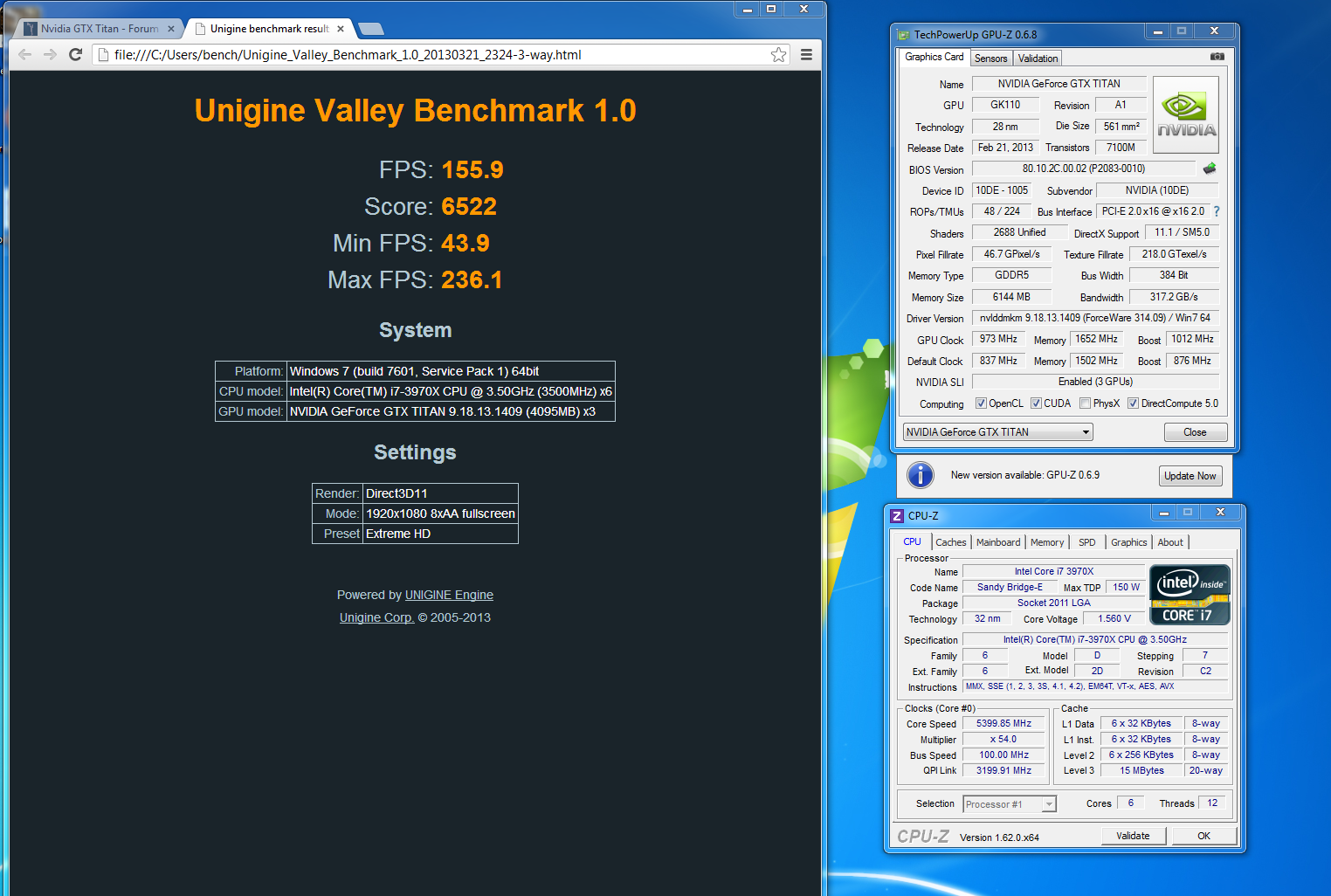The height and width of the screenshot is (896, 1331).
Task: Click the GPU-Z Close button
Action: click(x=1195, y=432)
